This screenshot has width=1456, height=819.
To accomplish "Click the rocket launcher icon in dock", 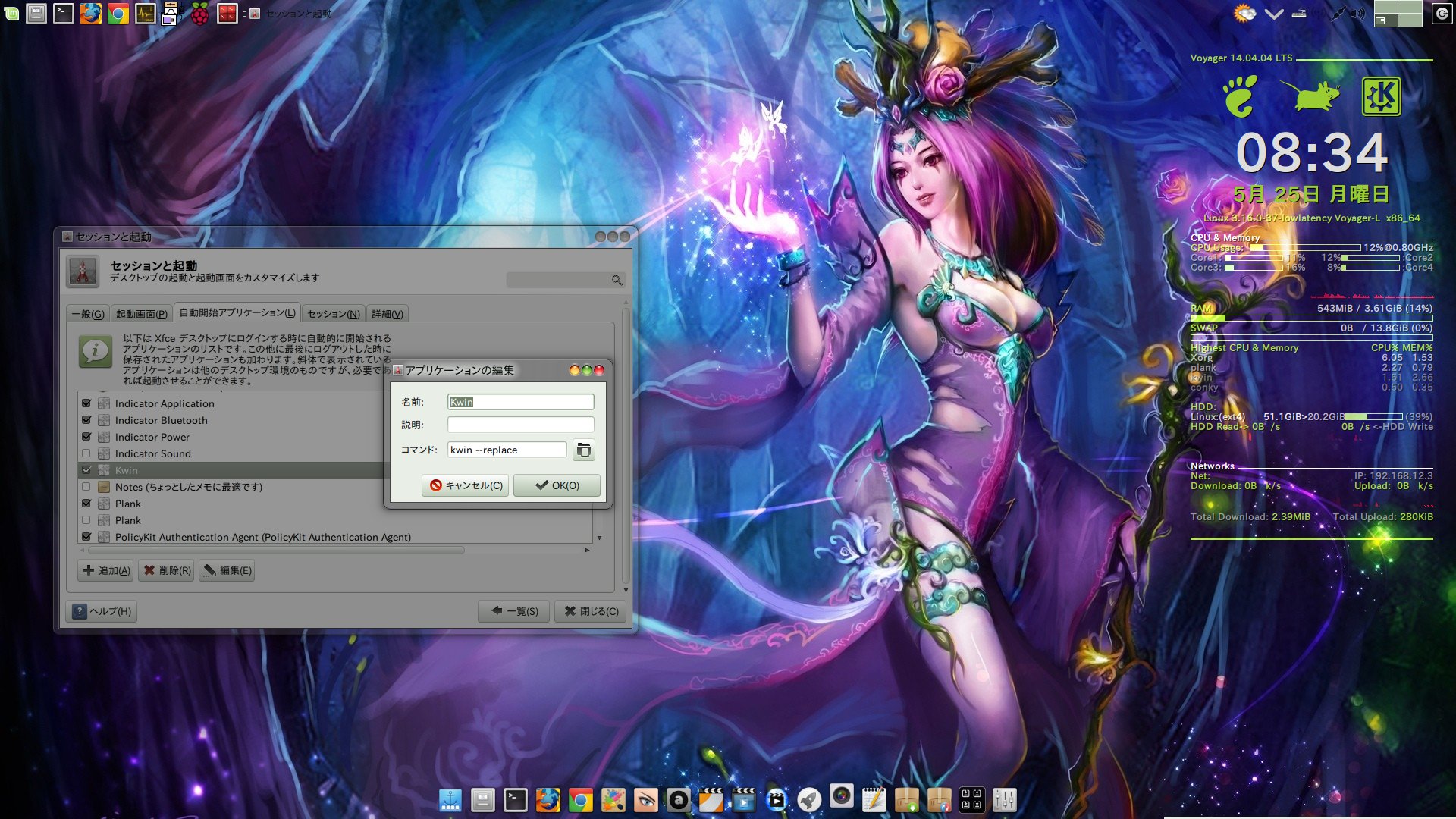I will (x=809, y=800).
